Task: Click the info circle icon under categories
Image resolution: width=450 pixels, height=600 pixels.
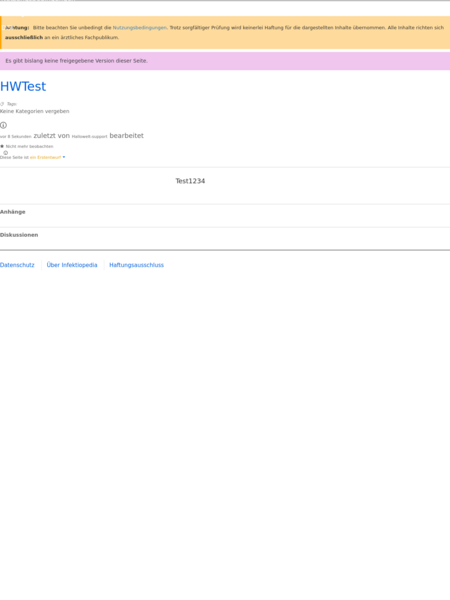Action: [x=3, y=125]
